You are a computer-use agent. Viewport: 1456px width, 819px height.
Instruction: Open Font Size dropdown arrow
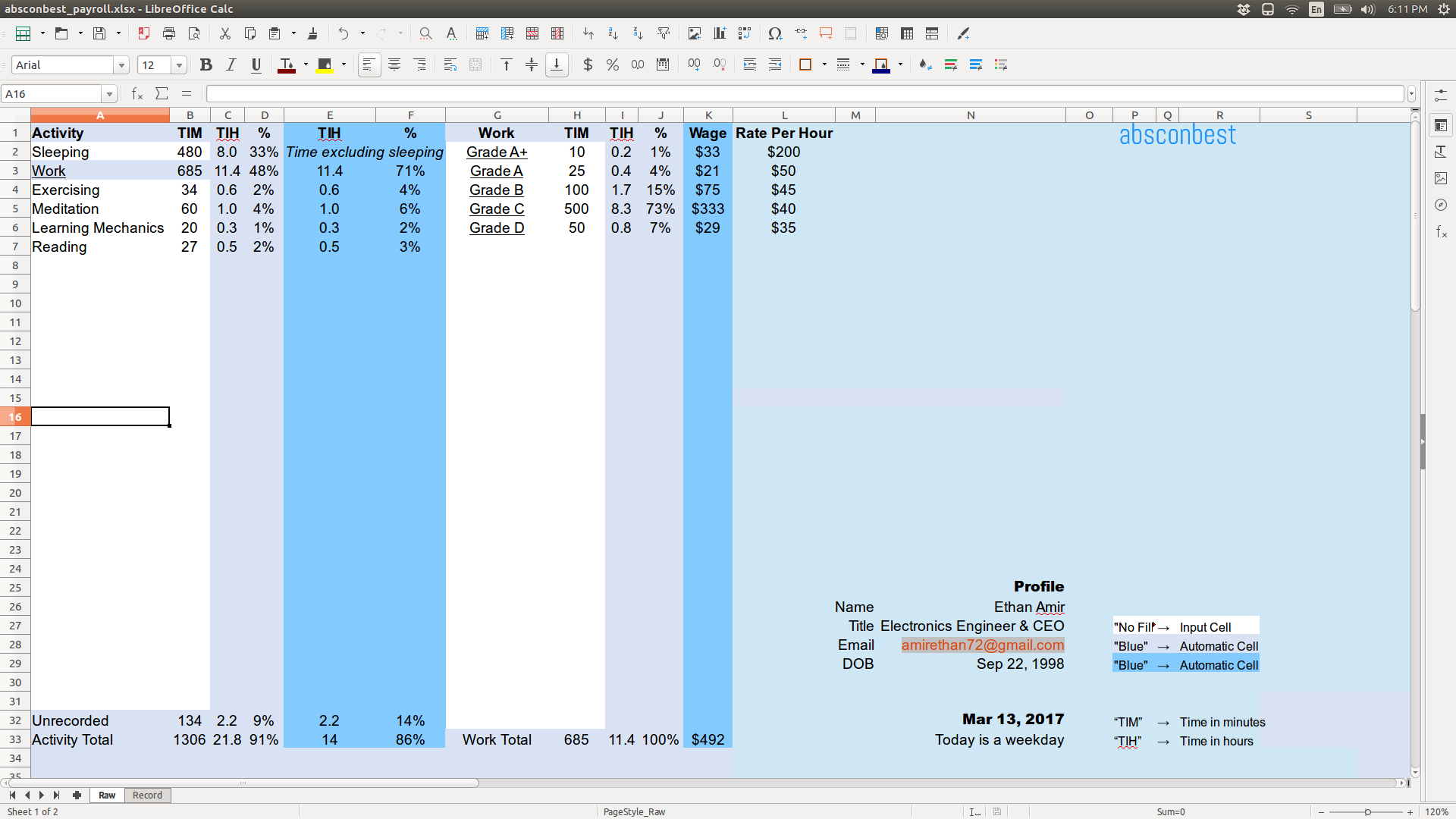(x=180, y=66)
